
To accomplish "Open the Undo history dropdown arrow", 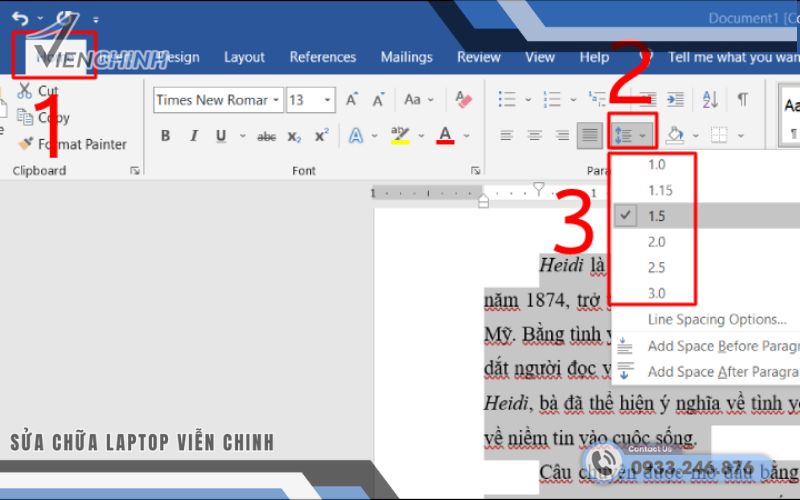I will coord(40,19).
